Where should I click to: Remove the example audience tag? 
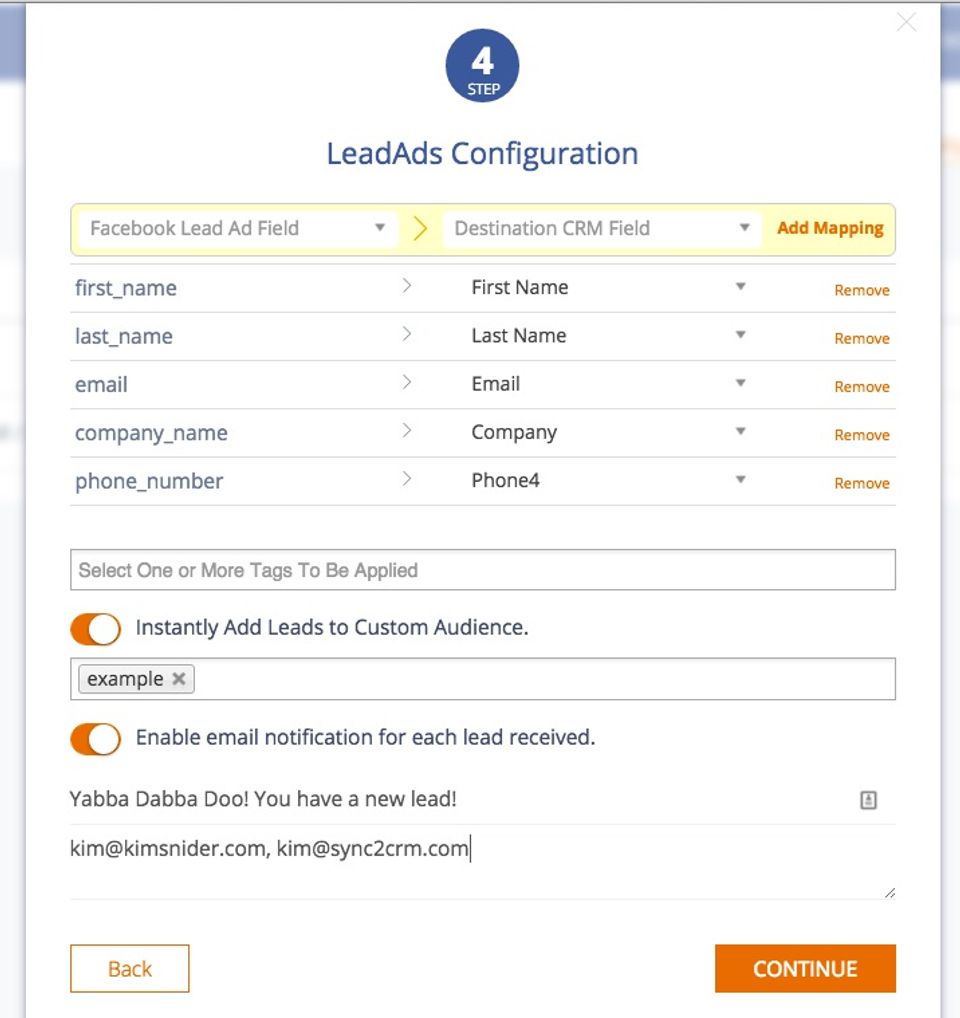tap(179, 679)
